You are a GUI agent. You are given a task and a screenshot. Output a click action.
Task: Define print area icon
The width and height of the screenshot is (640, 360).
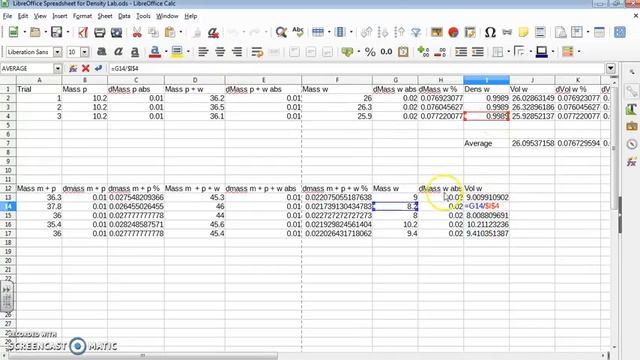pyautogui.click(x=560, y=32)
